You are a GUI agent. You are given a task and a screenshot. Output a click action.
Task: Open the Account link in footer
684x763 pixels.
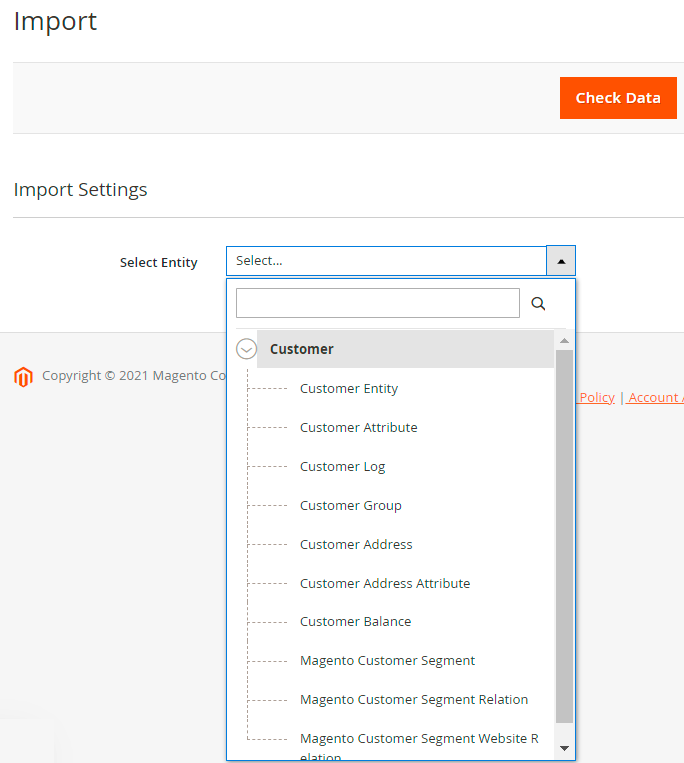(x=656, y=398)
